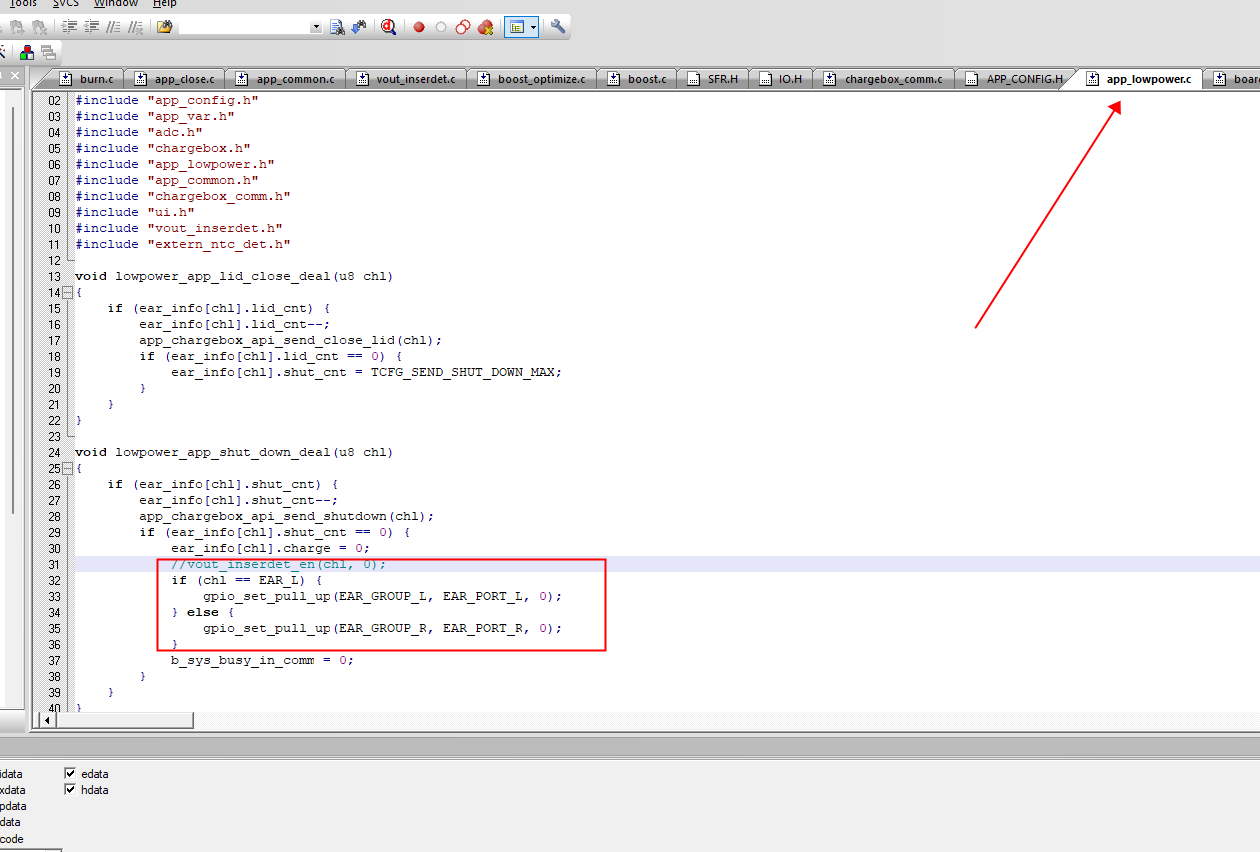Viewport: 1260px width, 852px height.
Task: Open the Window menu
Action: (x=116, y=4)
